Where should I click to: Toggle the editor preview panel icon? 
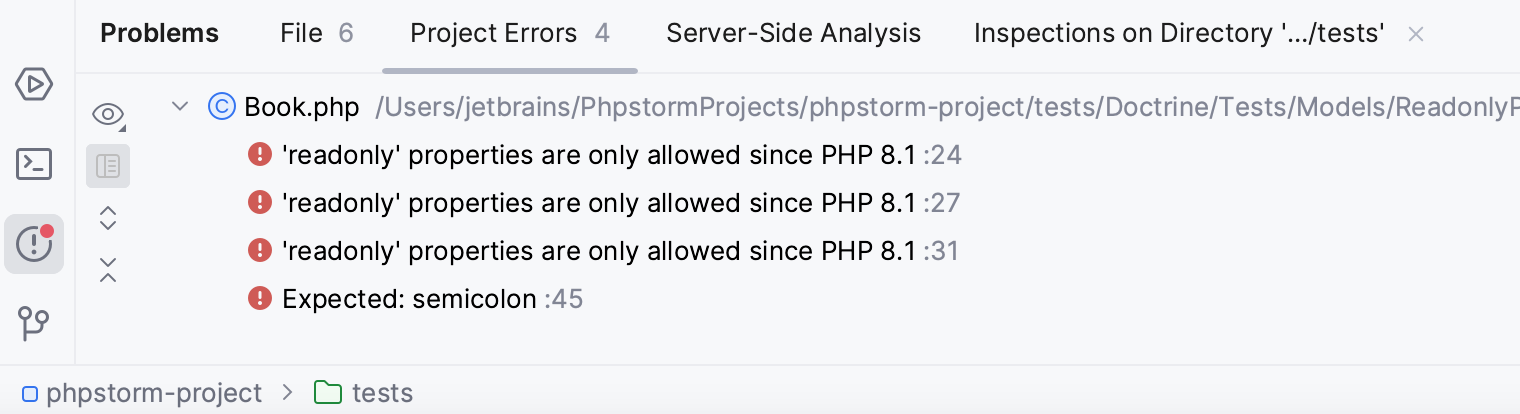[108, 166]
